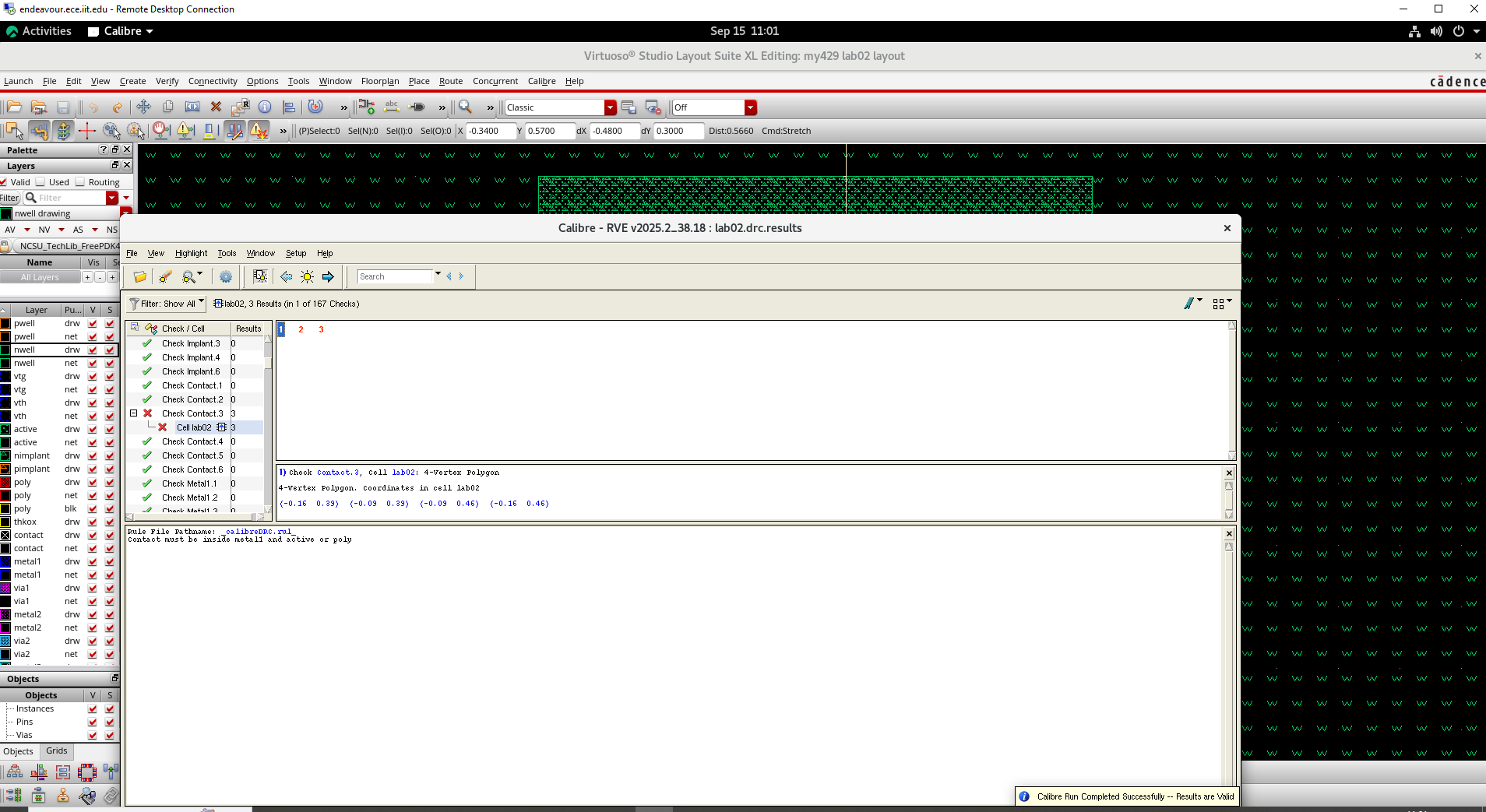
Task: Click the RVE Search input field
Action: (x=394, y=276)
